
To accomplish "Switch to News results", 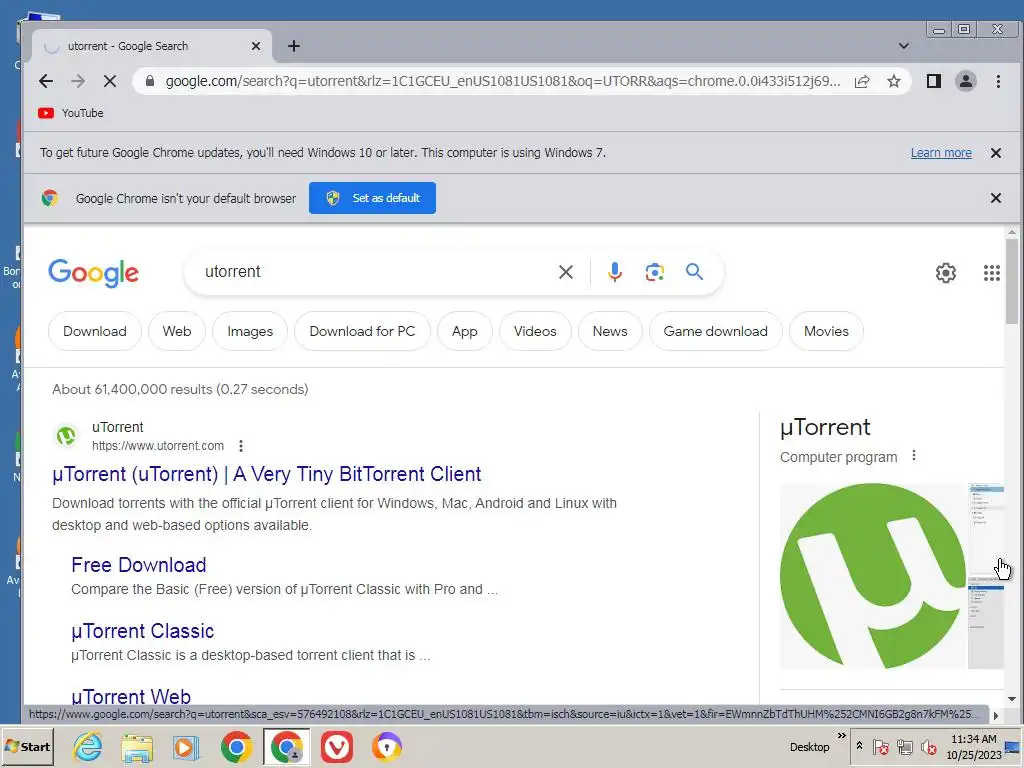I will (x=610, y=331).
